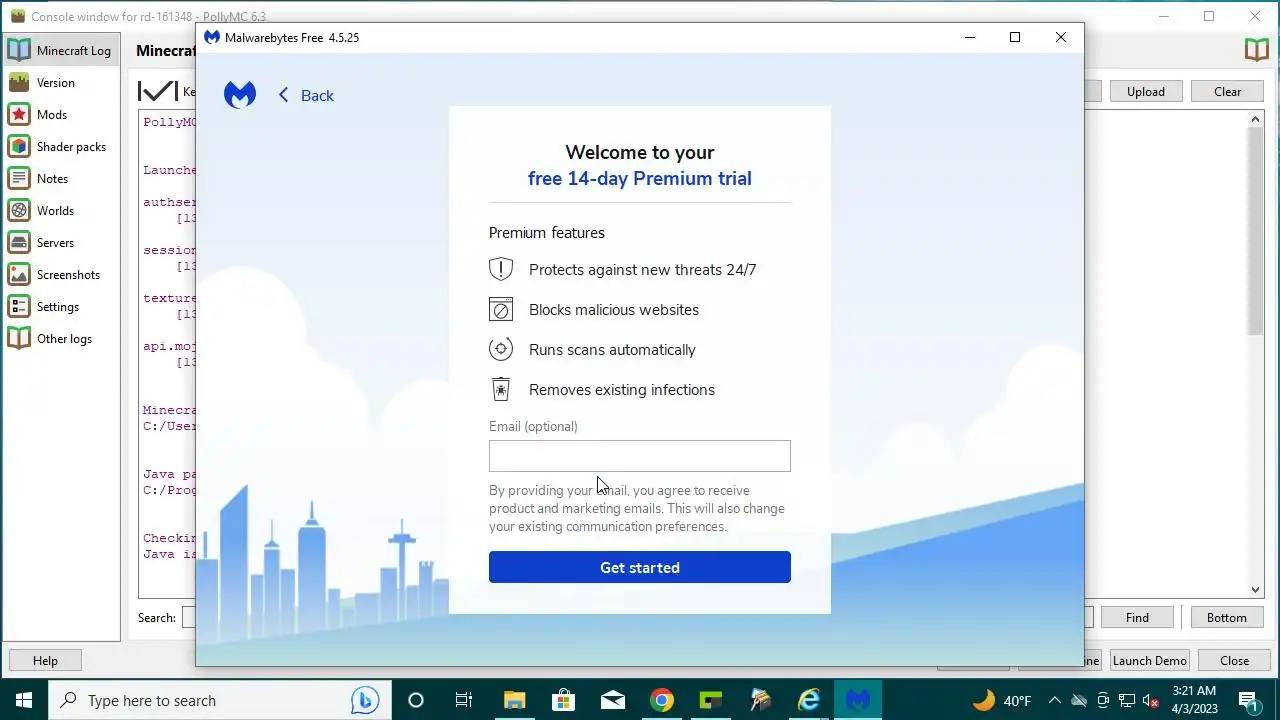Open the Settings page in PollyMC
This screenshot has height=720, width=1280.
point(61,306)
